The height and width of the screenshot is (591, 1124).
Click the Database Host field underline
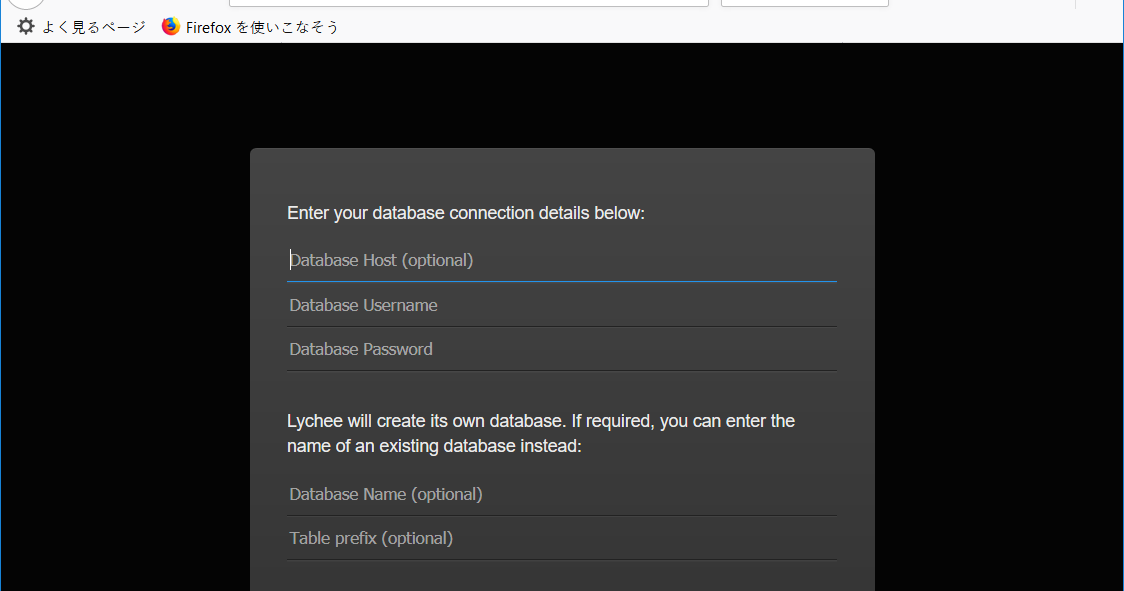(x=562, y=278)
